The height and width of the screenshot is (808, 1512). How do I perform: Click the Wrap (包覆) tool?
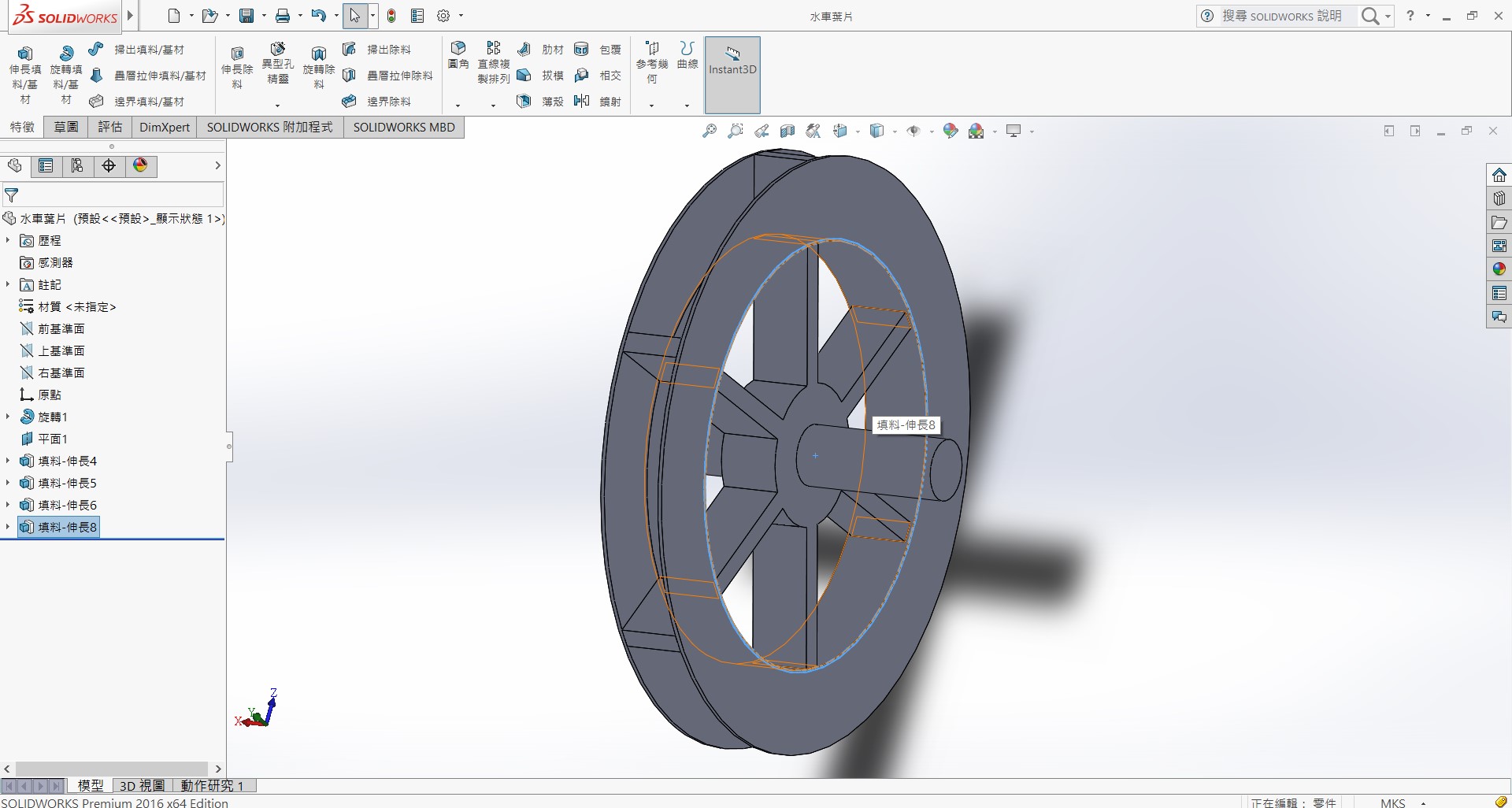click(x=598, y=50)
